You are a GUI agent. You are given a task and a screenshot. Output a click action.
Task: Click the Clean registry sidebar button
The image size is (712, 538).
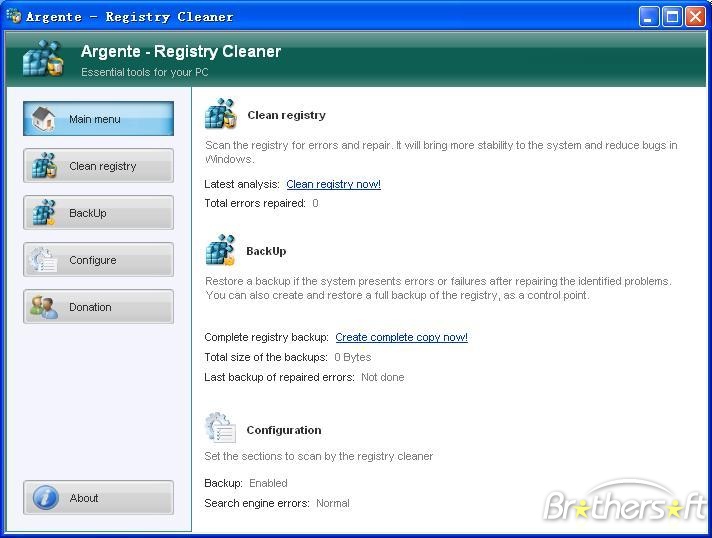click(x=99, y=166)
